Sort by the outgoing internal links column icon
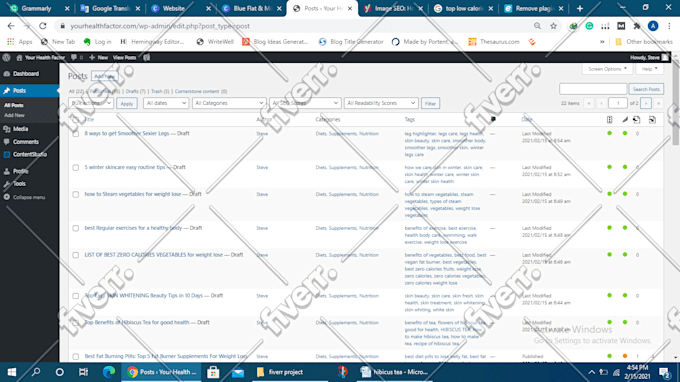 tap(637, 120)
